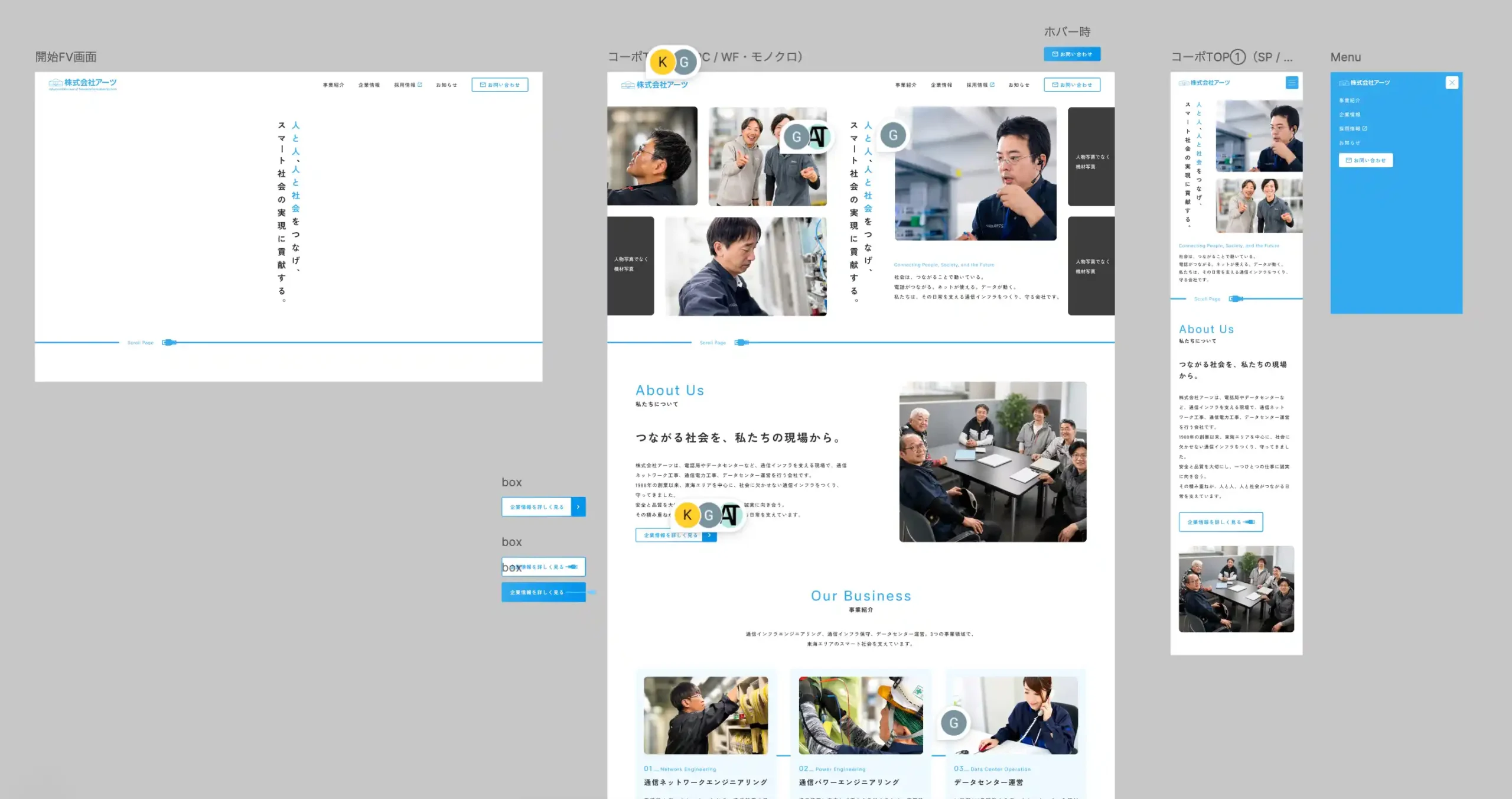1512x799 pixels.
Task: Click the 株式会社アーツ logo in the SP frame
Action: (1204, 83)
